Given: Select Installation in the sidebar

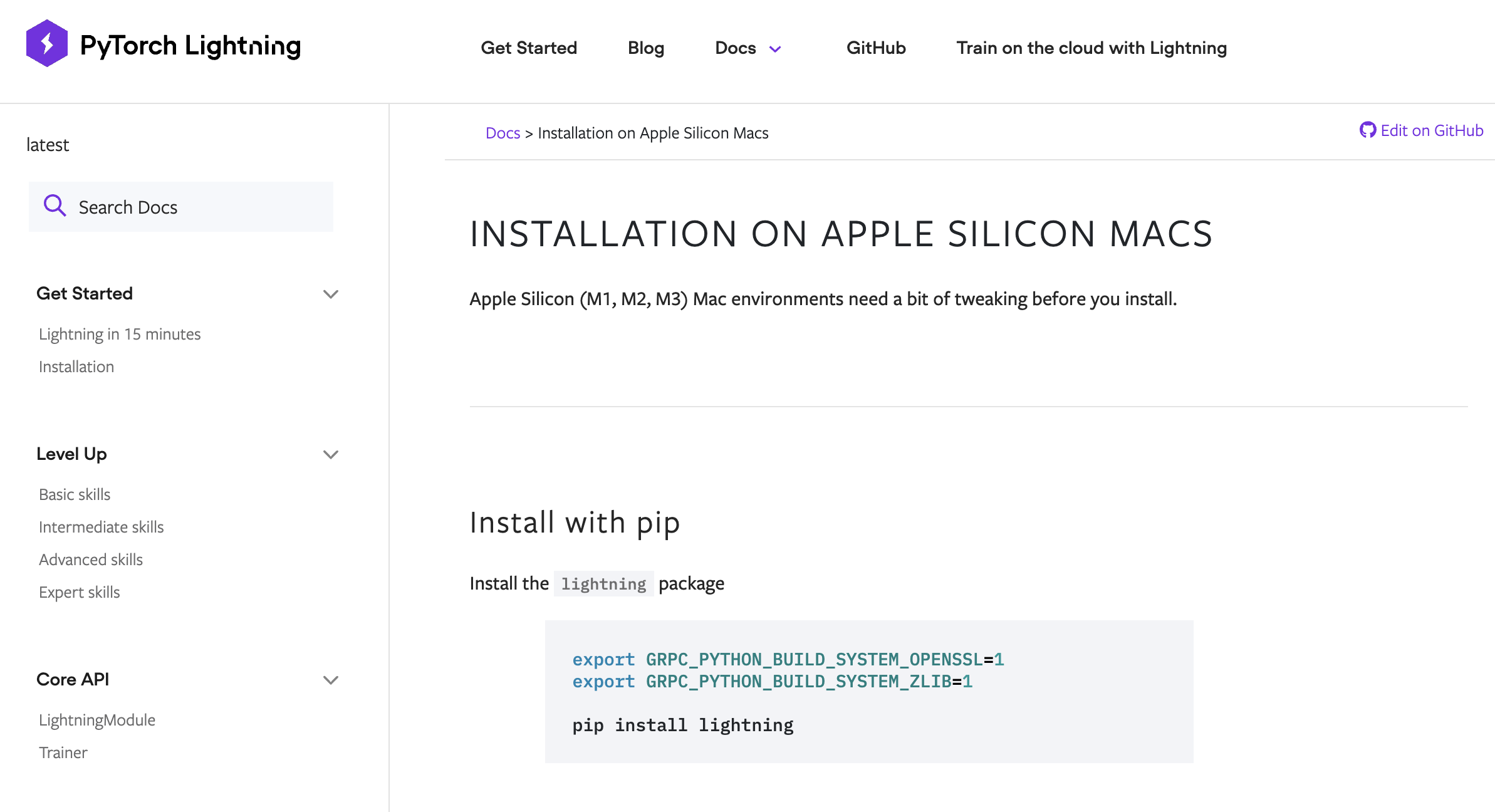Looking at the screenshot, I should coord(76,367).
